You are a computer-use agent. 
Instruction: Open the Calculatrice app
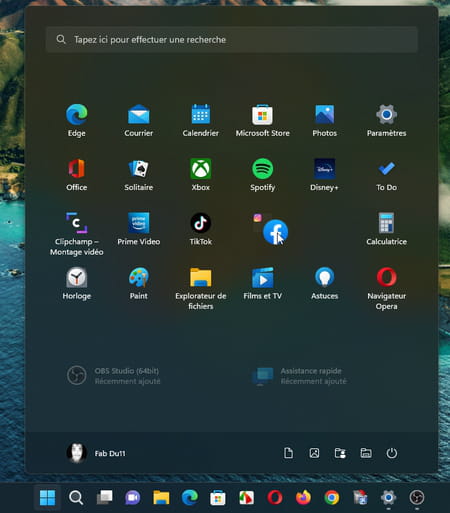[x=387, y=229]
